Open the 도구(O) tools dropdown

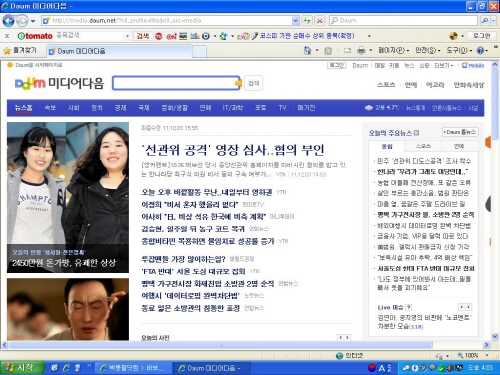[459, 50]
